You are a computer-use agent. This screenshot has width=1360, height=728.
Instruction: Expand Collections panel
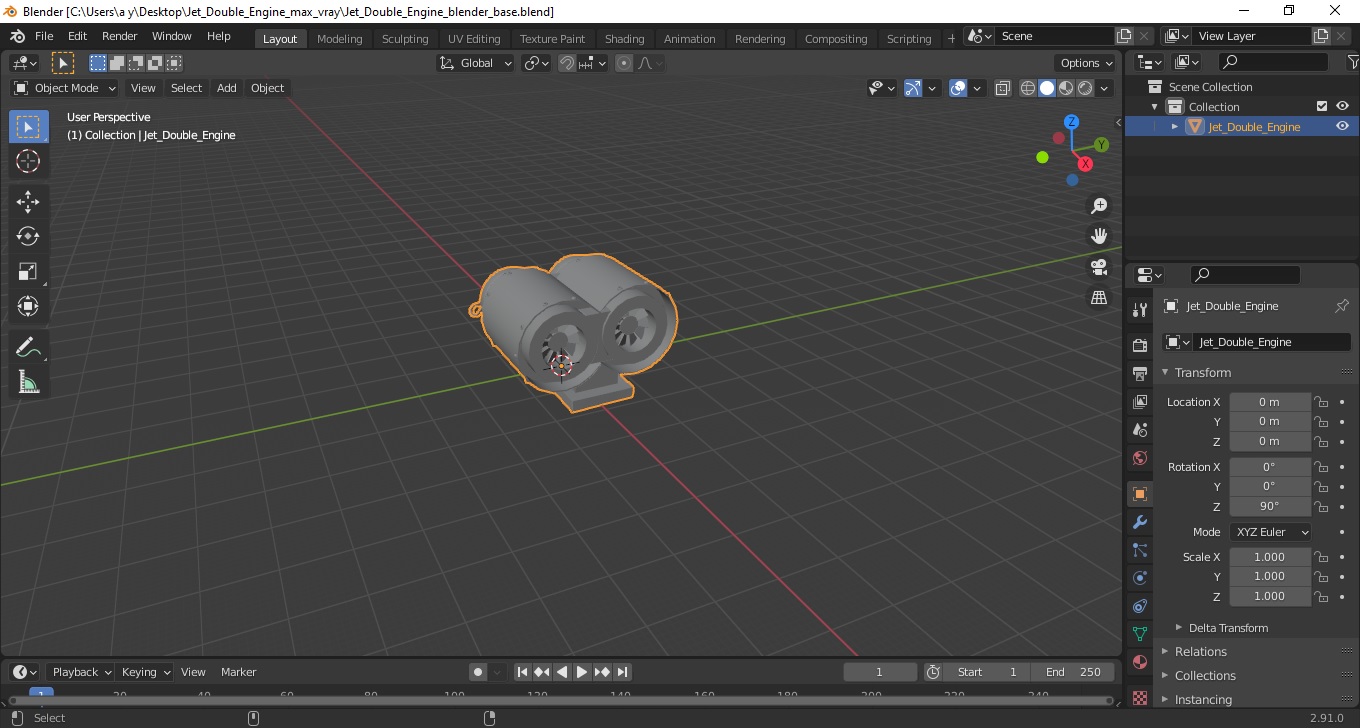1205,675
